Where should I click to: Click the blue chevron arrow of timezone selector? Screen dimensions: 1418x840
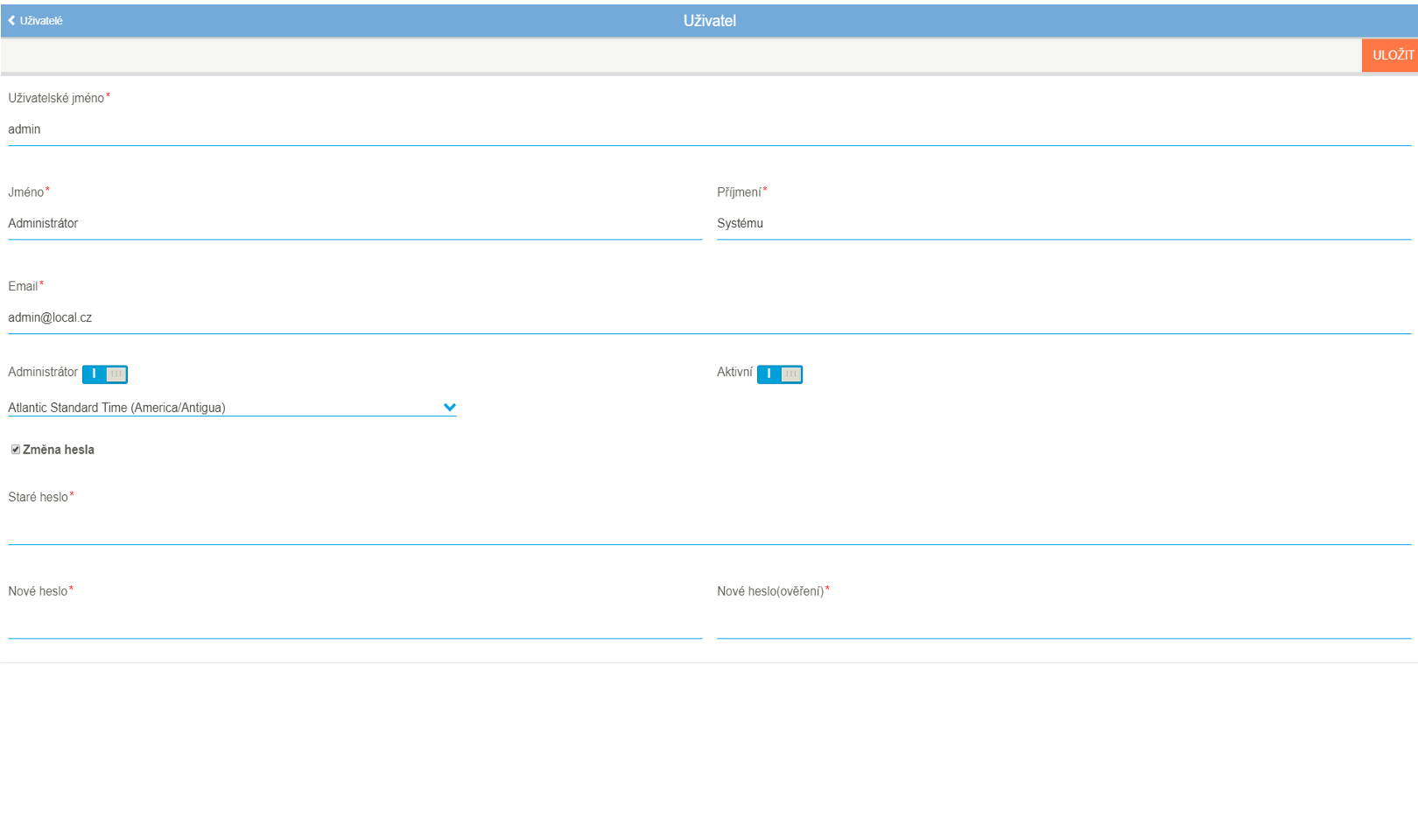(450, 408)
